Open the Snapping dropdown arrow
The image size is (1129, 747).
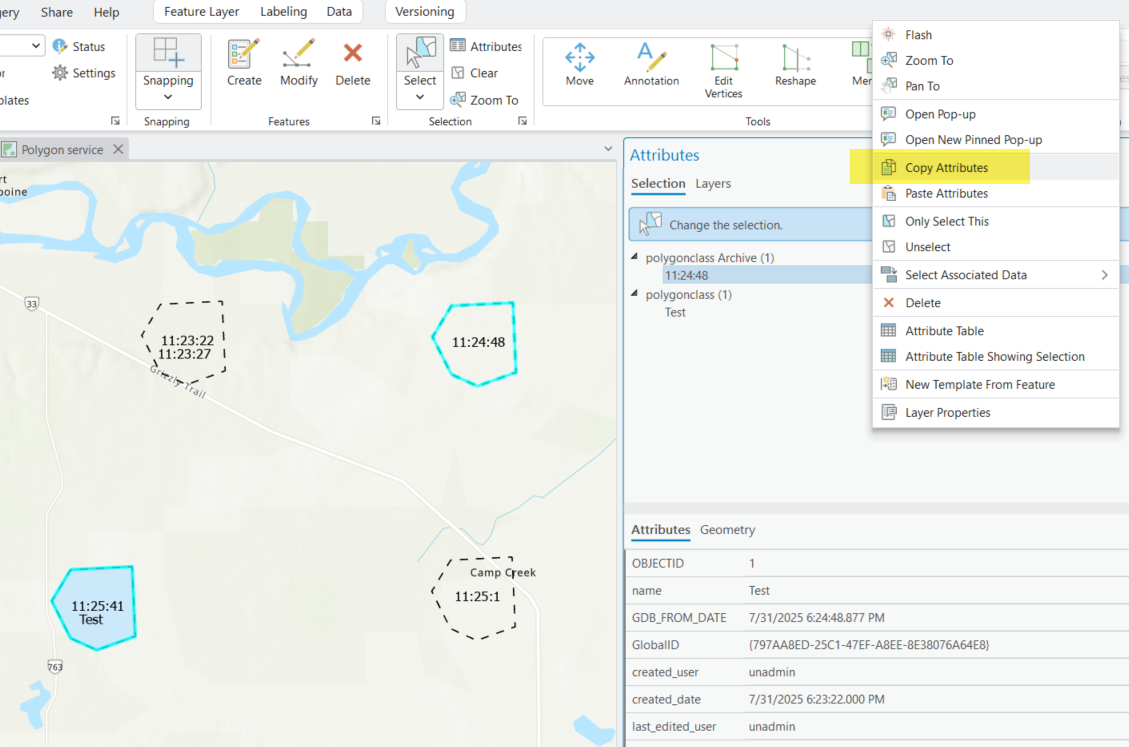click(168, 98)
